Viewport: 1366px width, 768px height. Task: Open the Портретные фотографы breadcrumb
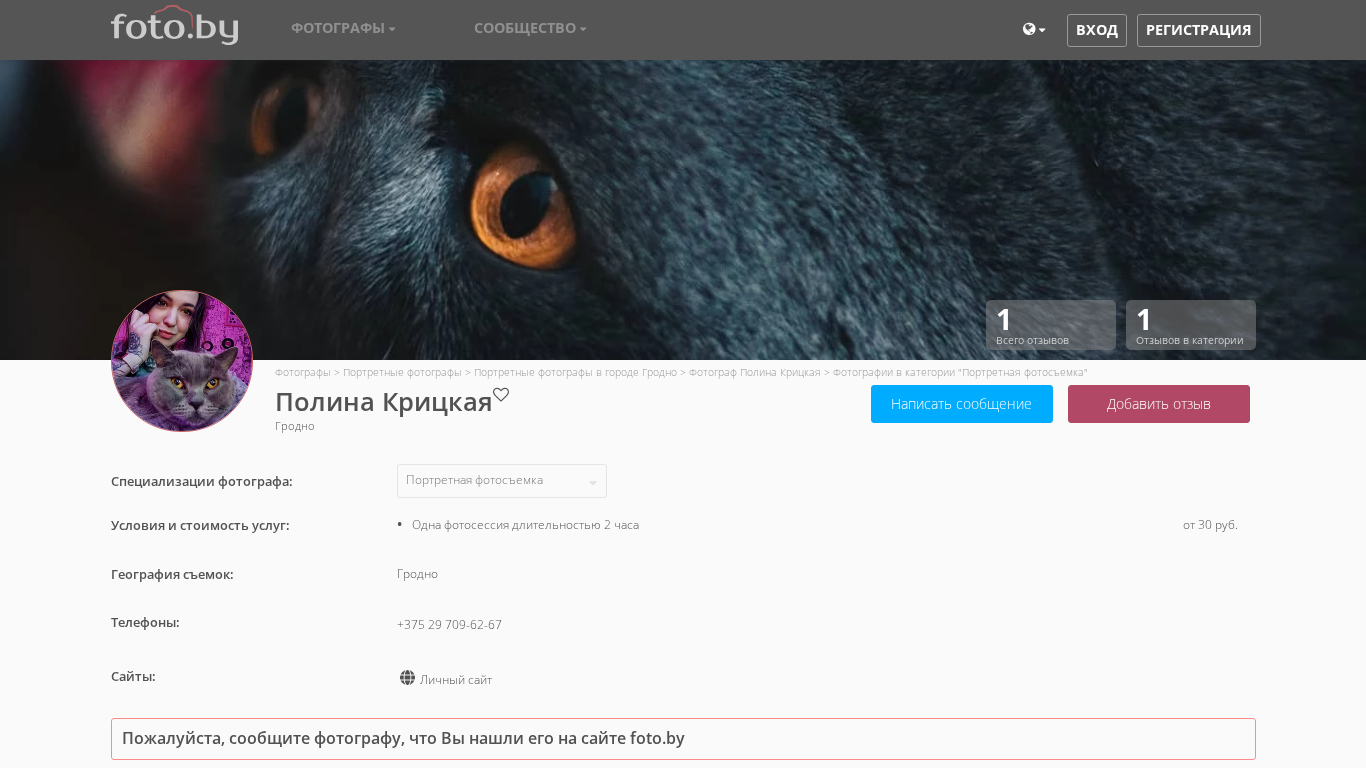[x=402, y=372]
